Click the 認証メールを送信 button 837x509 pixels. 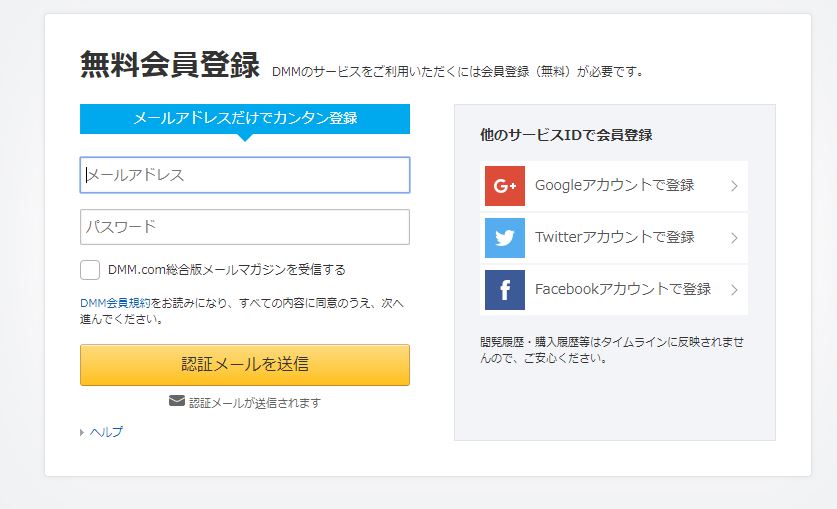click(245, 365)
